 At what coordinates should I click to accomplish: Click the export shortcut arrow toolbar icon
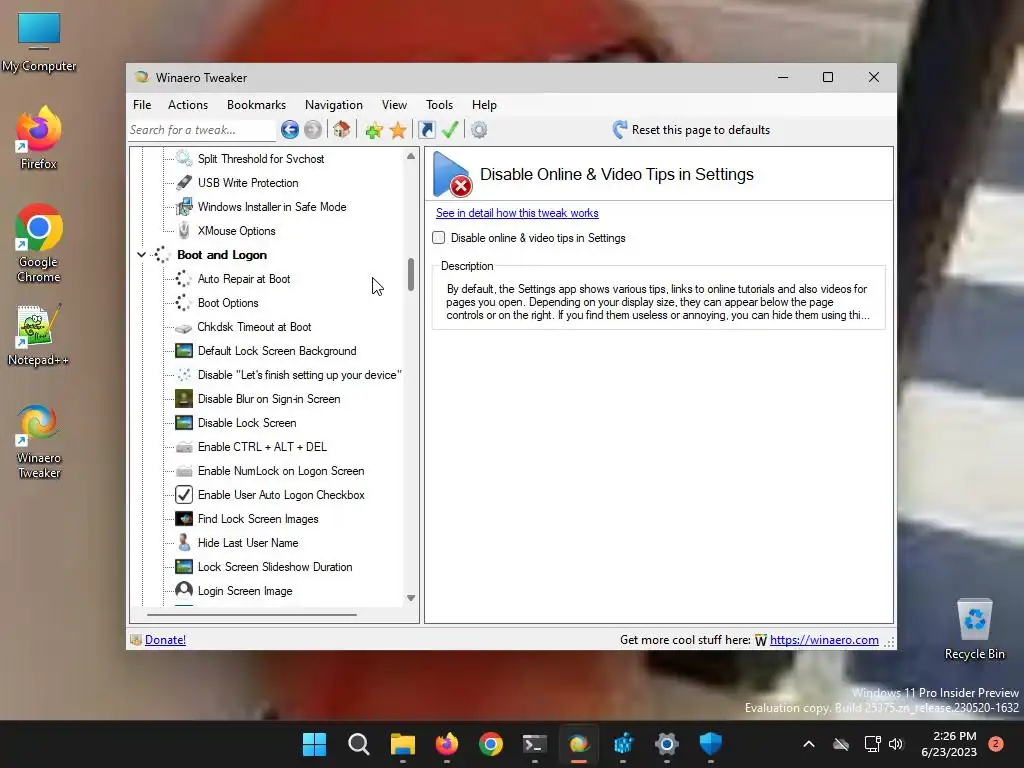(427, 130)
